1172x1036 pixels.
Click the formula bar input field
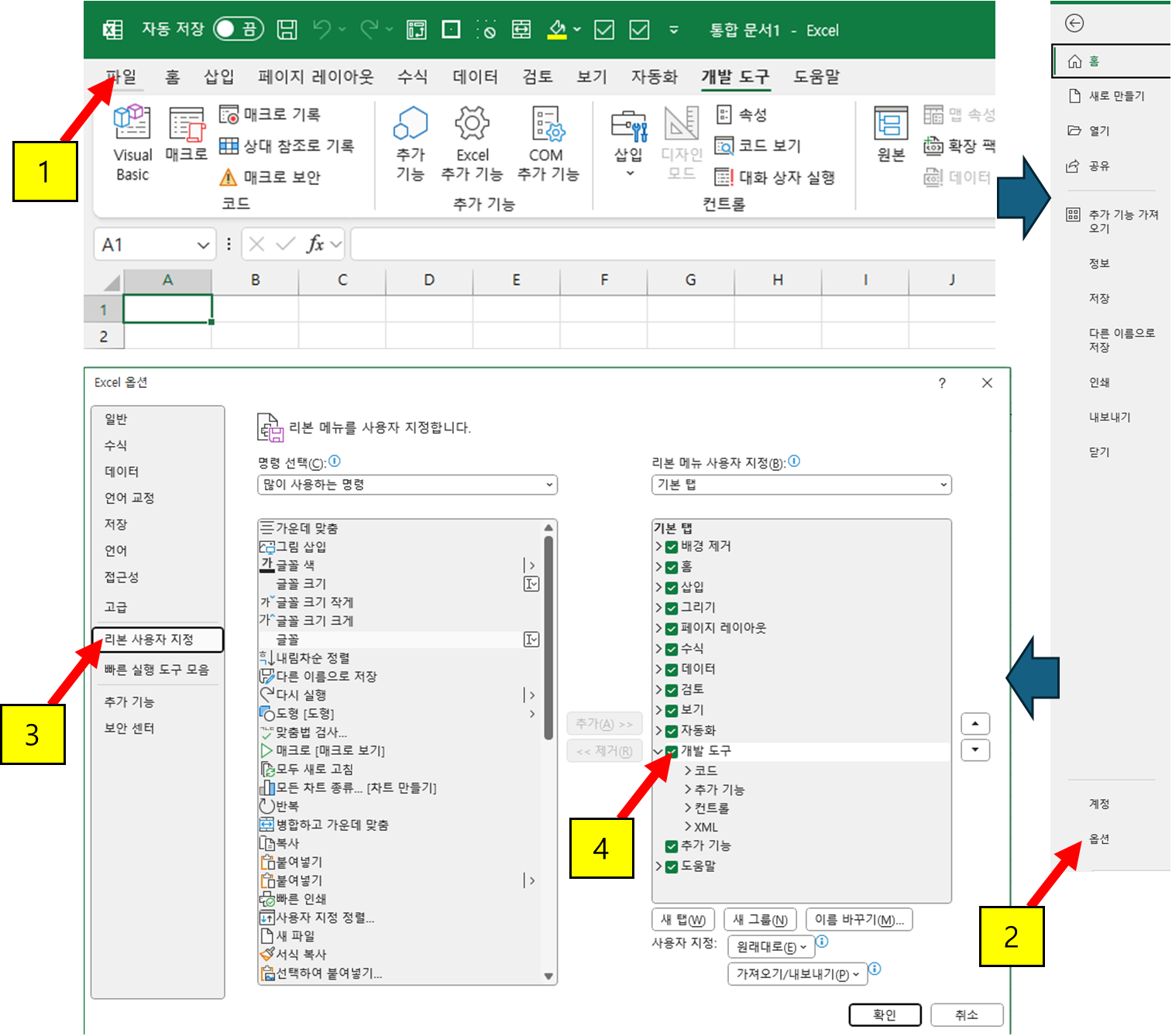[x=672, y=245]
